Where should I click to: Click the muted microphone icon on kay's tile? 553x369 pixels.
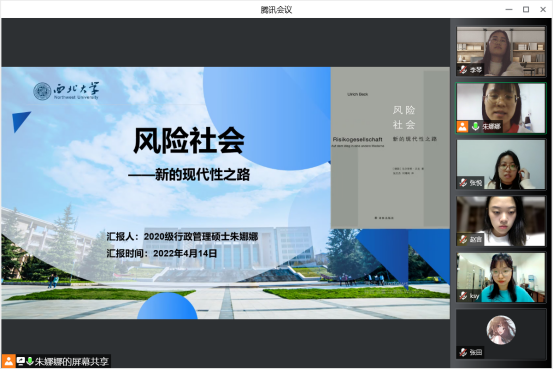pyautogui.click(x=463, y=296)
